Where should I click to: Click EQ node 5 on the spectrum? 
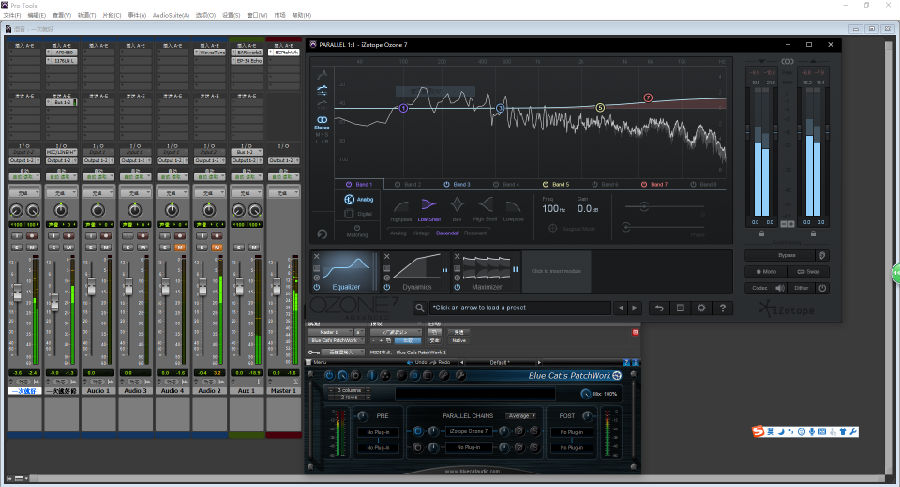(600, 107)
